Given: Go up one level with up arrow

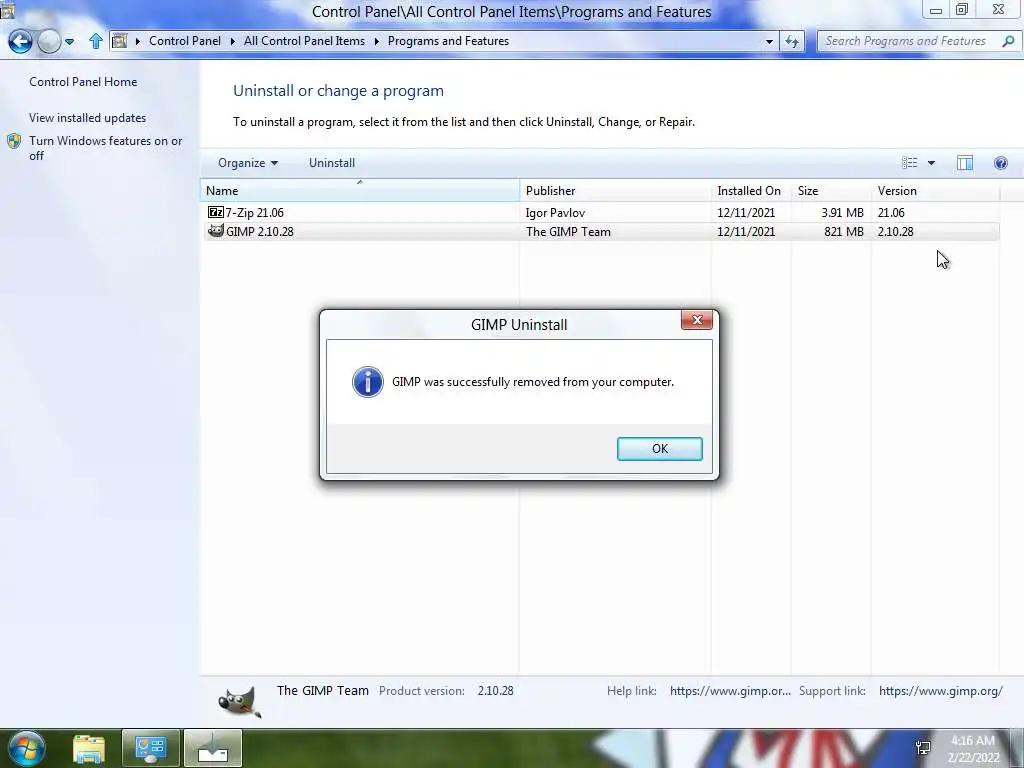Looking at the screenshot, I should [x=96, y=41].
